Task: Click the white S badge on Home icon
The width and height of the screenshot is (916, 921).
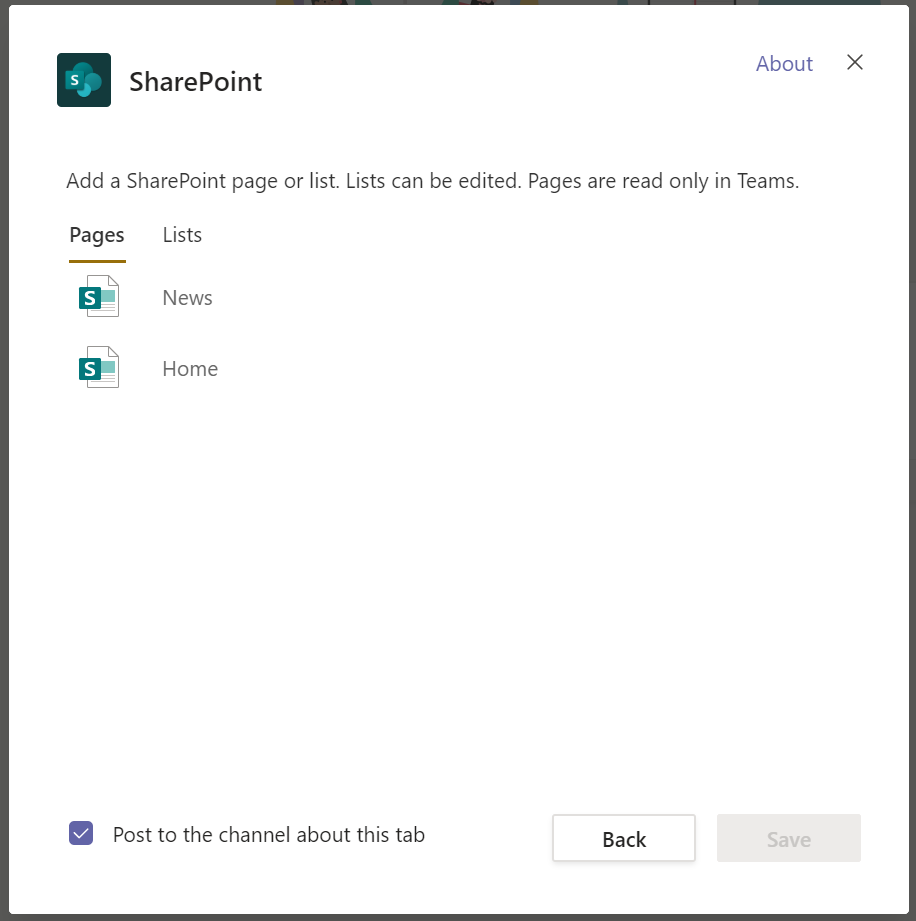Action: tap(89, 369)
